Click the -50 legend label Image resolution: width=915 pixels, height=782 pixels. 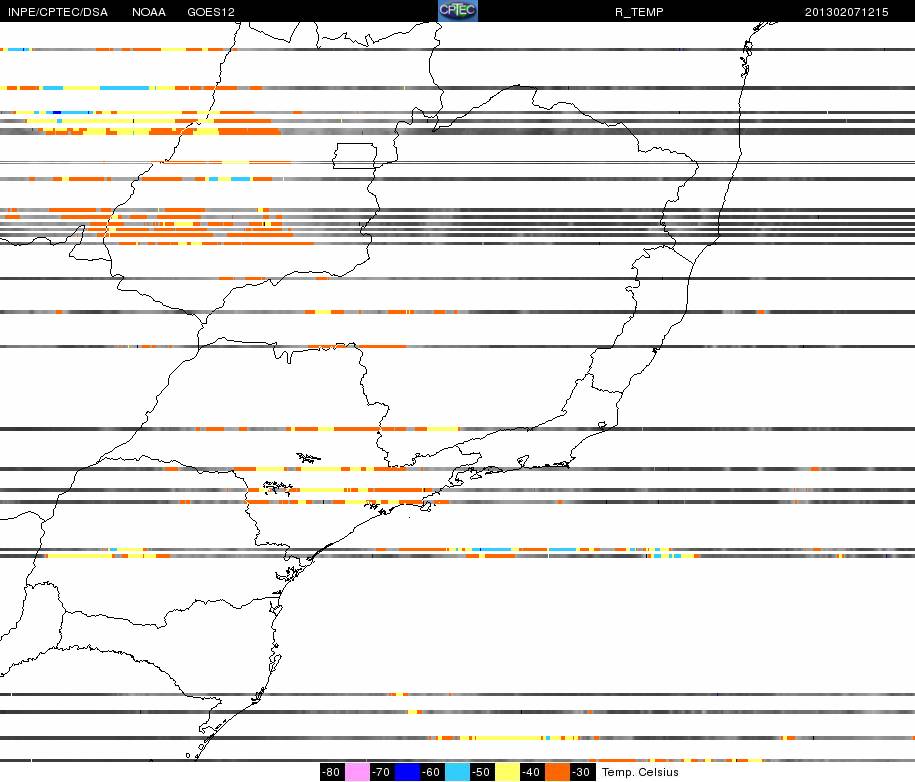point(482,772)
